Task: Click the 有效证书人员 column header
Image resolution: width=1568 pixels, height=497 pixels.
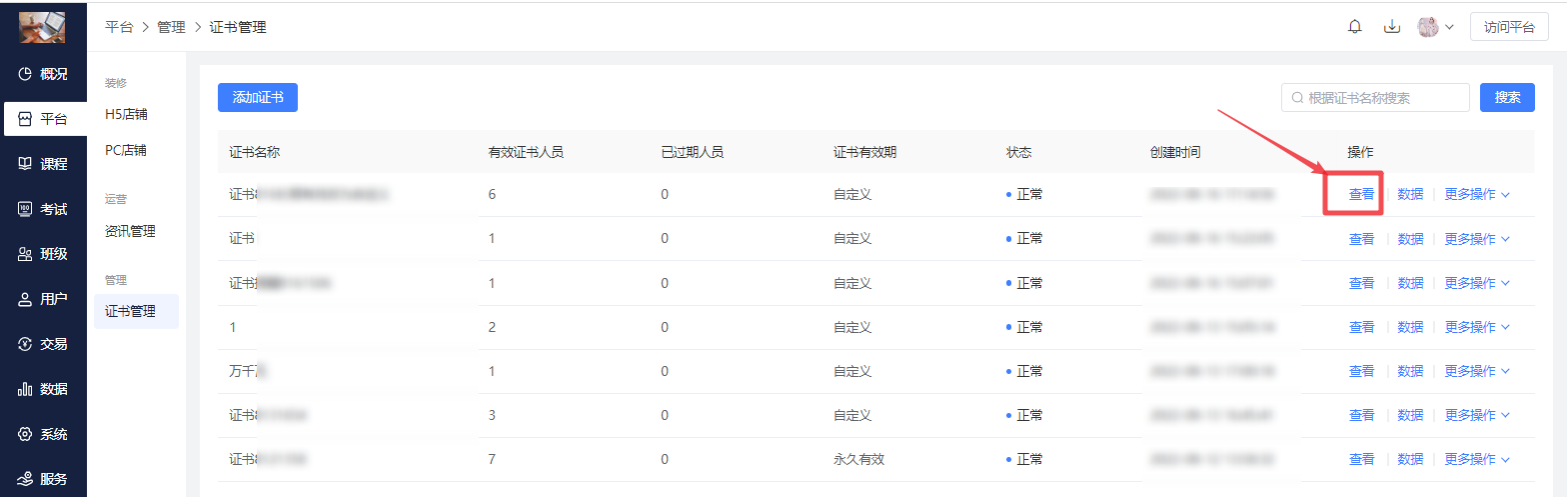Action: click(x=526, y=152)
